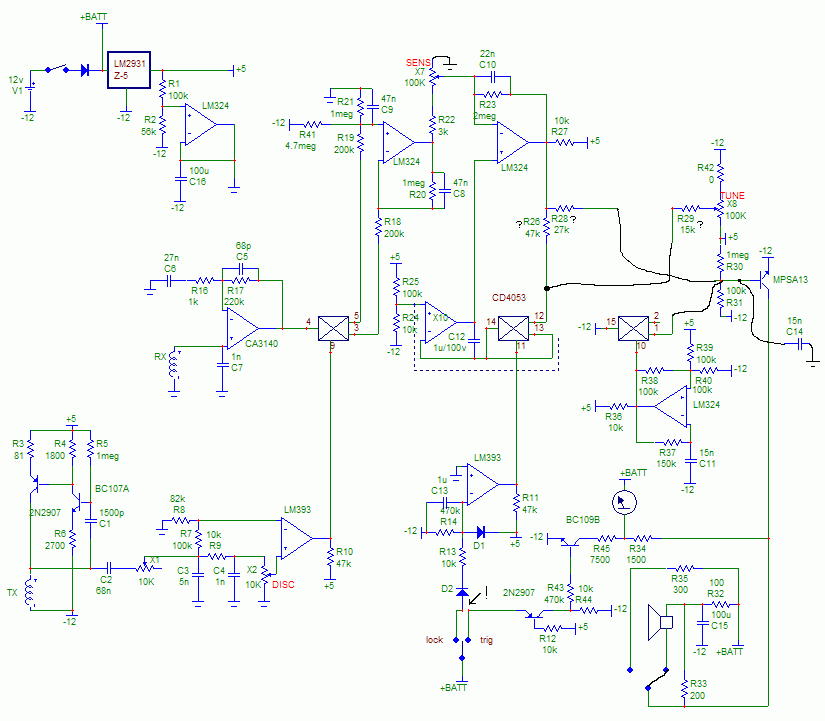
Task: Select the 68p C5 label
Action: [243, 251]
